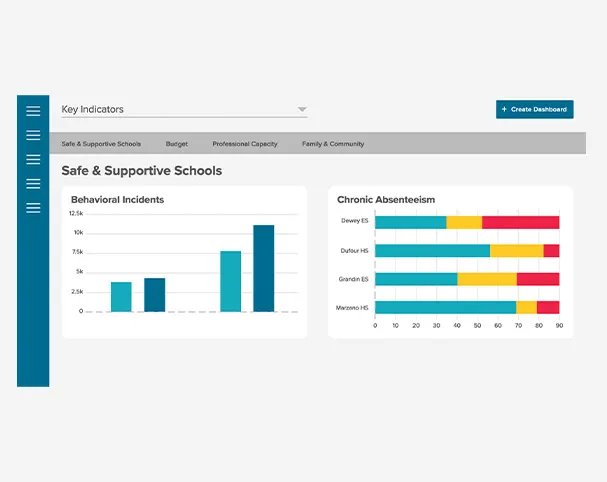The height and width of the screenshot is (482, 607).
Task: Expand the Key Indicators dropdown arrow
Action: 302,110
